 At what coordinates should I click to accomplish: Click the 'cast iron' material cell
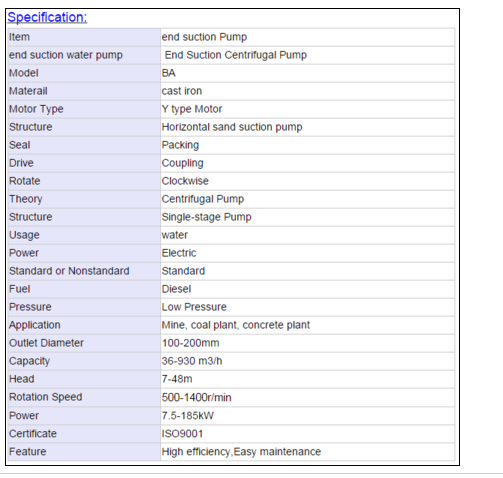[x=307, y=91]
